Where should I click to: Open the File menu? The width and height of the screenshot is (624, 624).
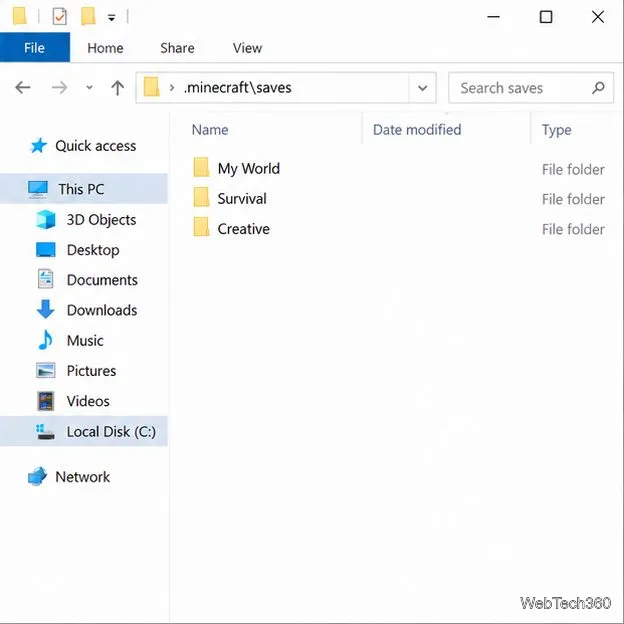(35, 48)
